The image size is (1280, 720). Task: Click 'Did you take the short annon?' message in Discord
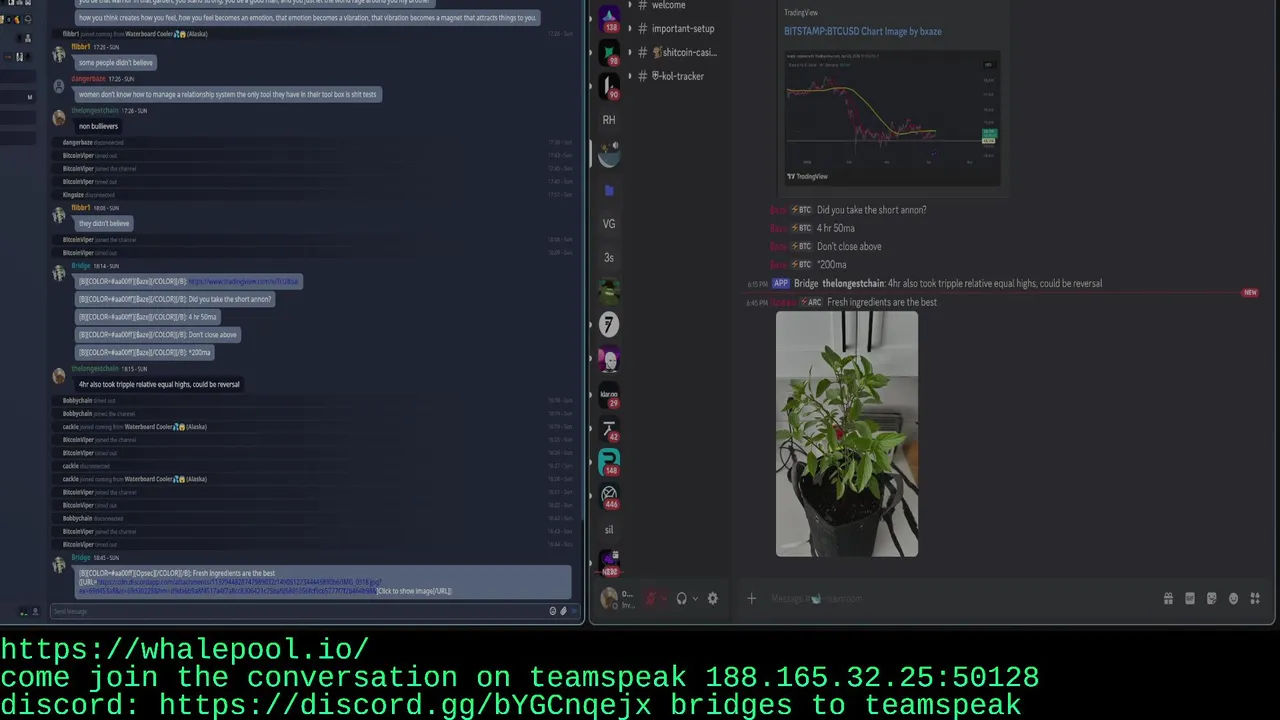click(871, 210)
